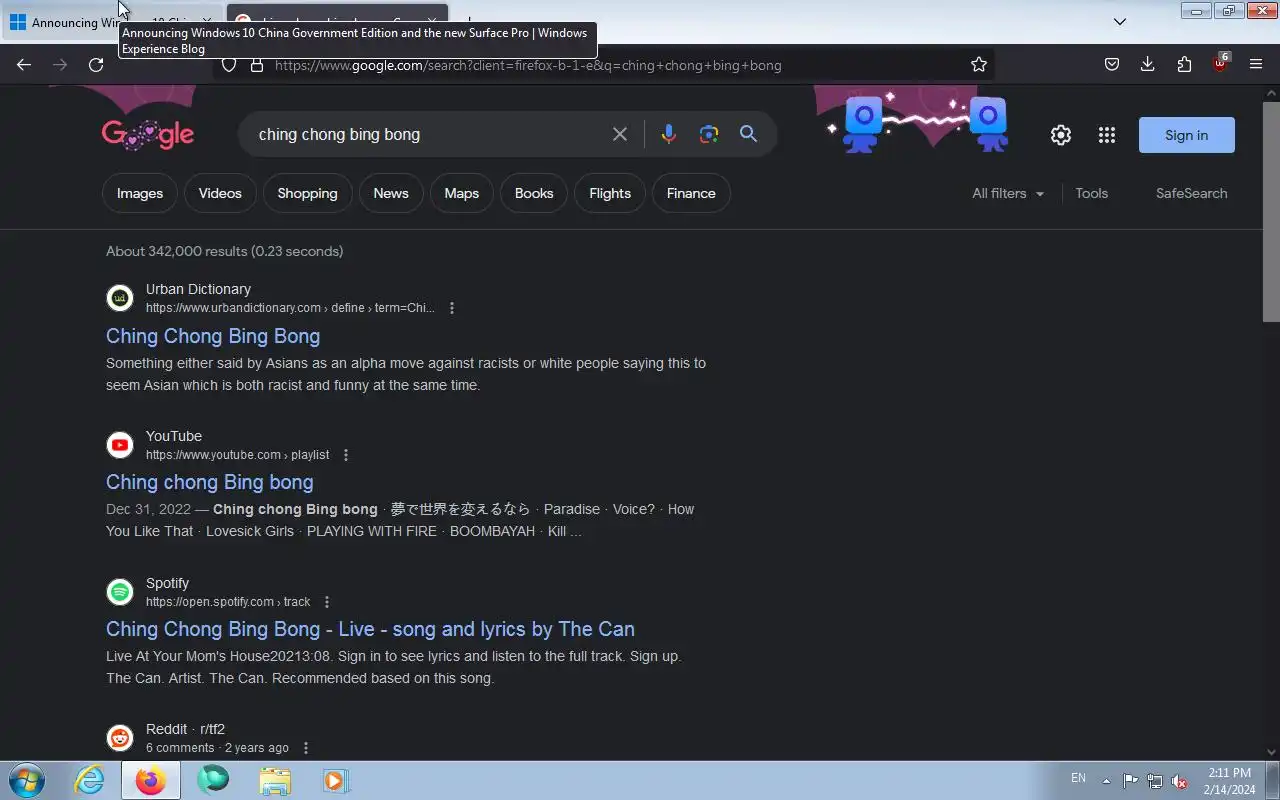Clear the Google search box
This screenshot has width=1280, height=800.
pyautogui.click(x=620, y=134)
